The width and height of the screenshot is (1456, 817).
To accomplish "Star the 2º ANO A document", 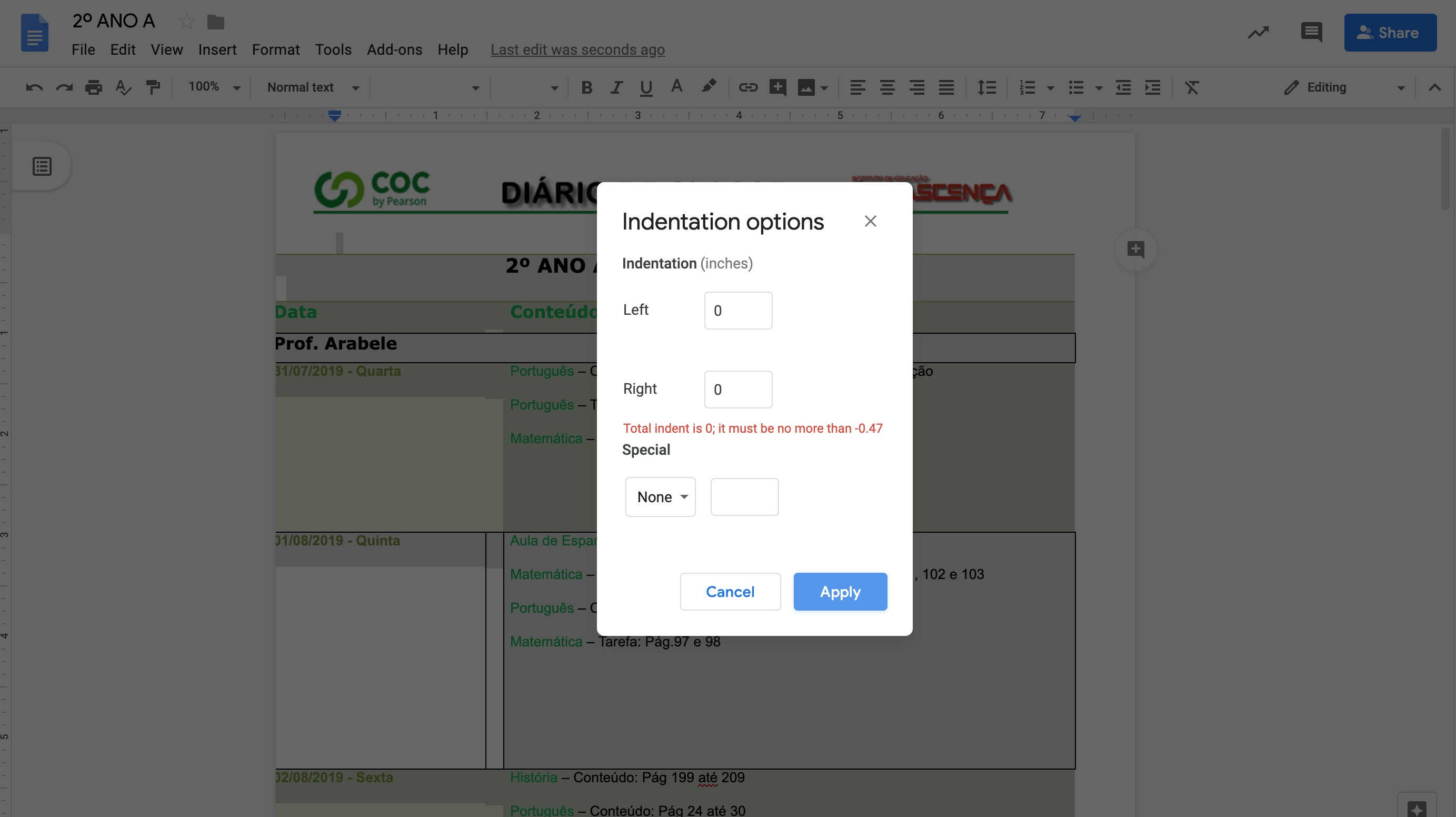I will [x=186, y=22].
